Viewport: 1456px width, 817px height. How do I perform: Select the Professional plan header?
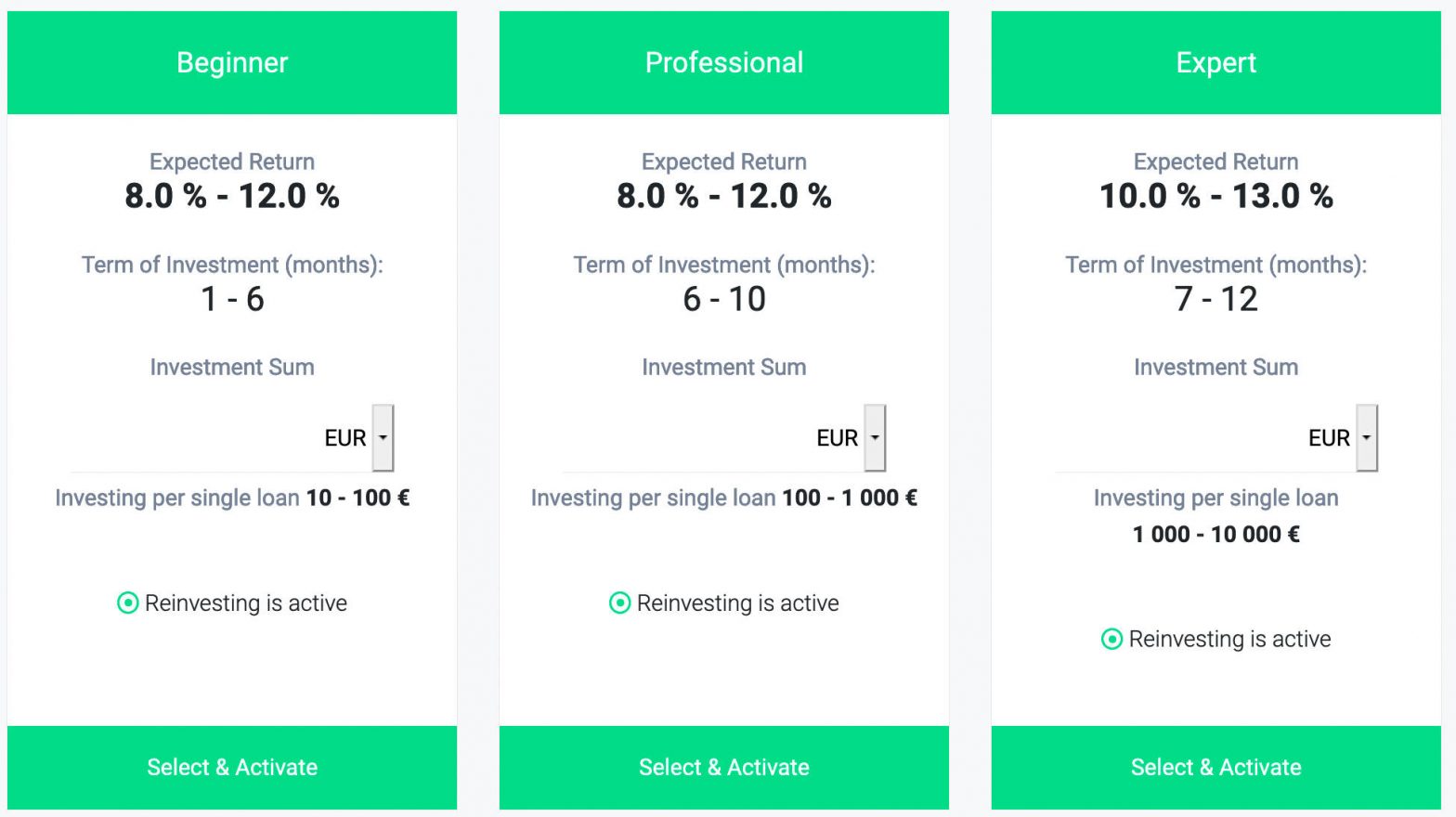724,62
